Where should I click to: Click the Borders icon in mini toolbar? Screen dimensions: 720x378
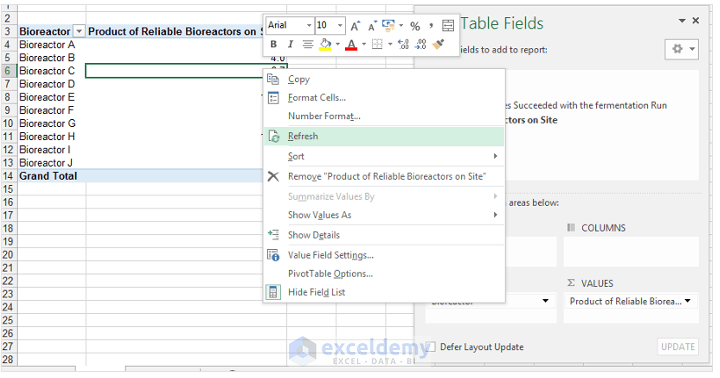(x=377, y=44)
